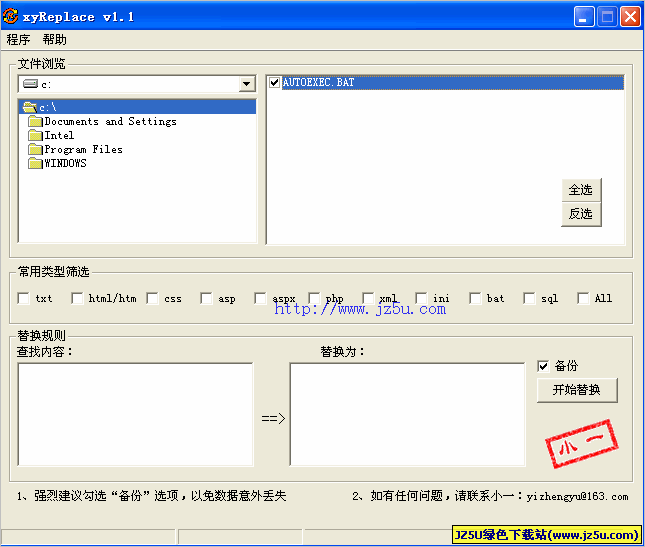Tick the sql filter checkbox
Viewport: 645px width, 547px height.
pyautogui.click(x=529, y=298)
